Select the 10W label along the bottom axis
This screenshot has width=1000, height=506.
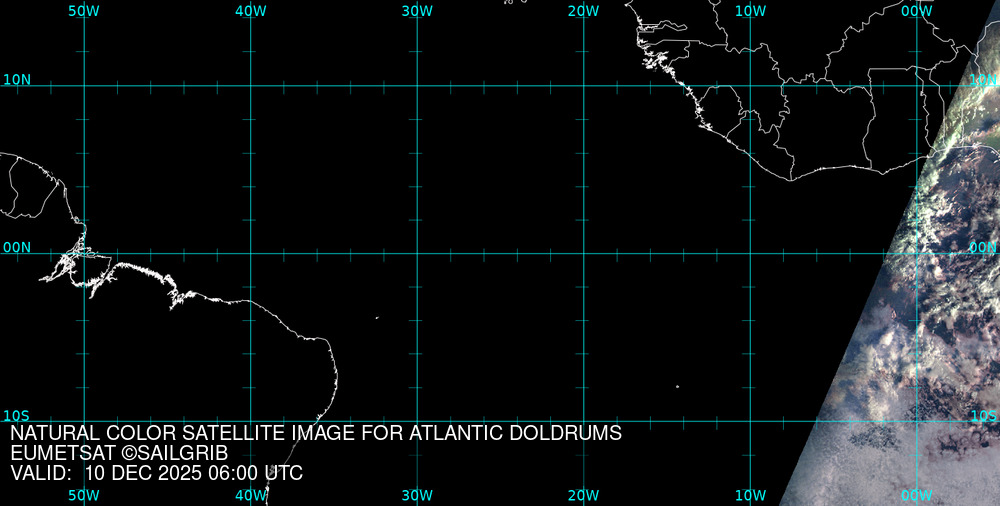(750, 495)
